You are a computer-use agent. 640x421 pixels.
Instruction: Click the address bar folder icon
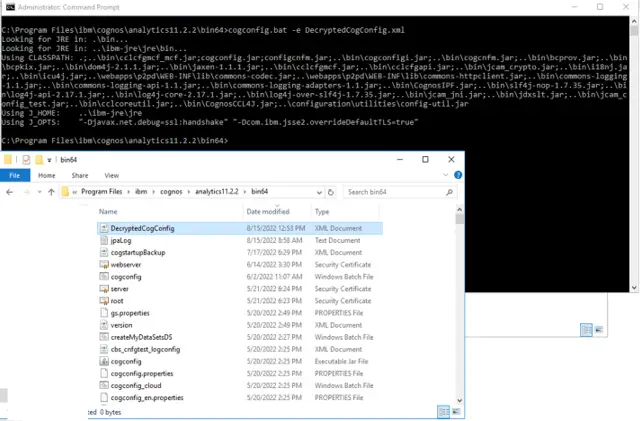pyautogui.click(x=65, y=192)
